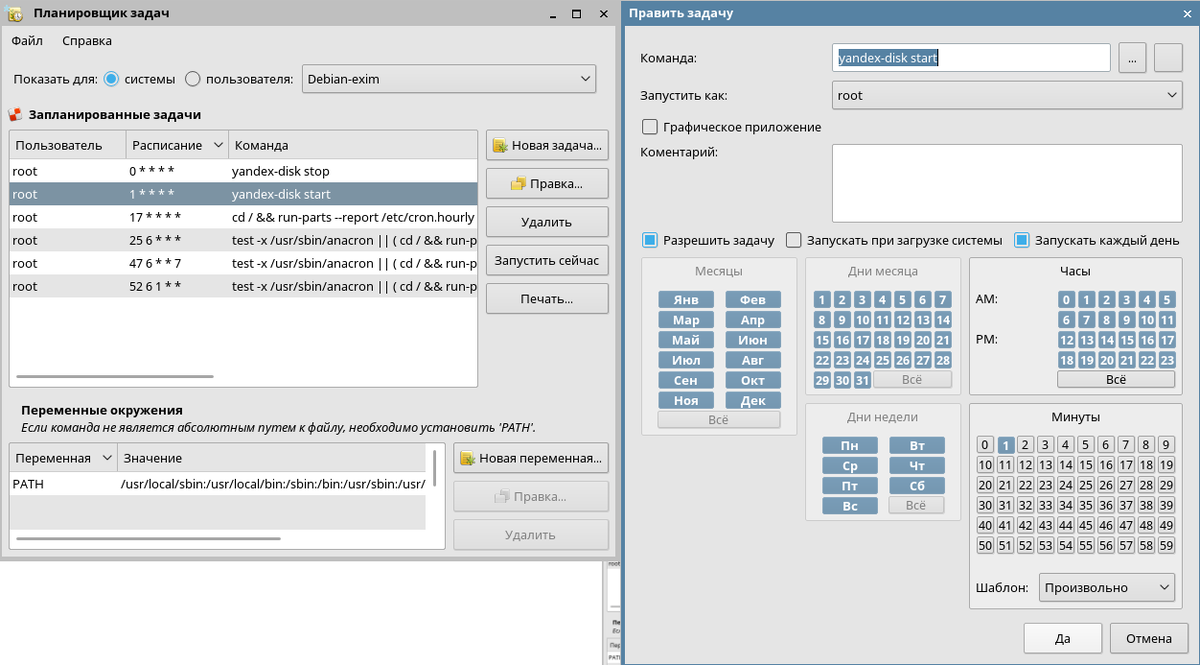Select the task with schedule 47 6 * * 7
The height and width of the screenshot is (665, 1200).
pyautogui.click(x=243, y=263)
